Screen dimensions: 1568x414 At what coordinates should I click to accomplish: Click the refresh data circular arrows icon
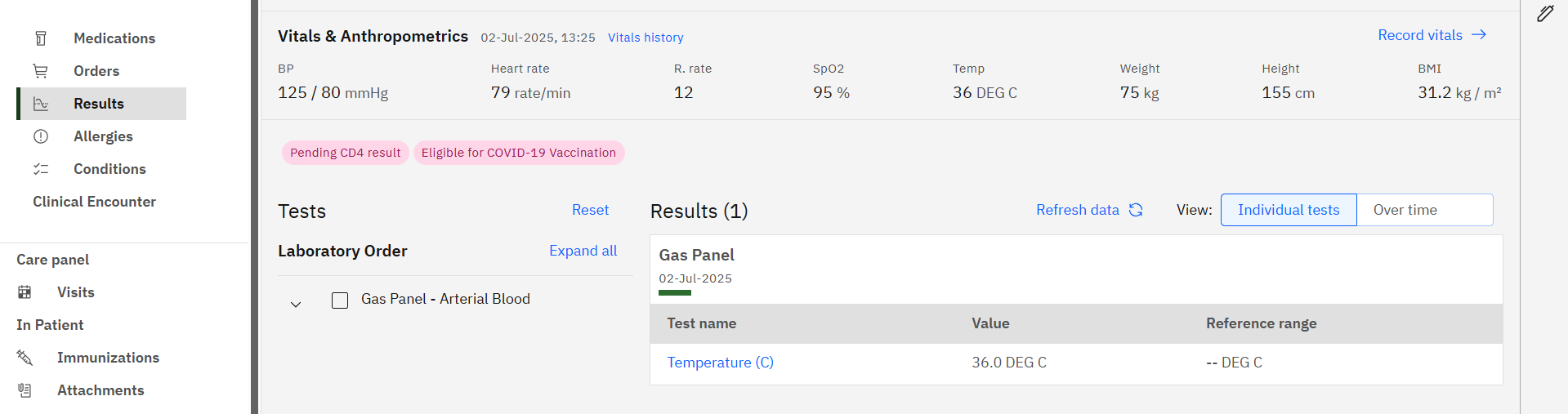[1136, 210]
